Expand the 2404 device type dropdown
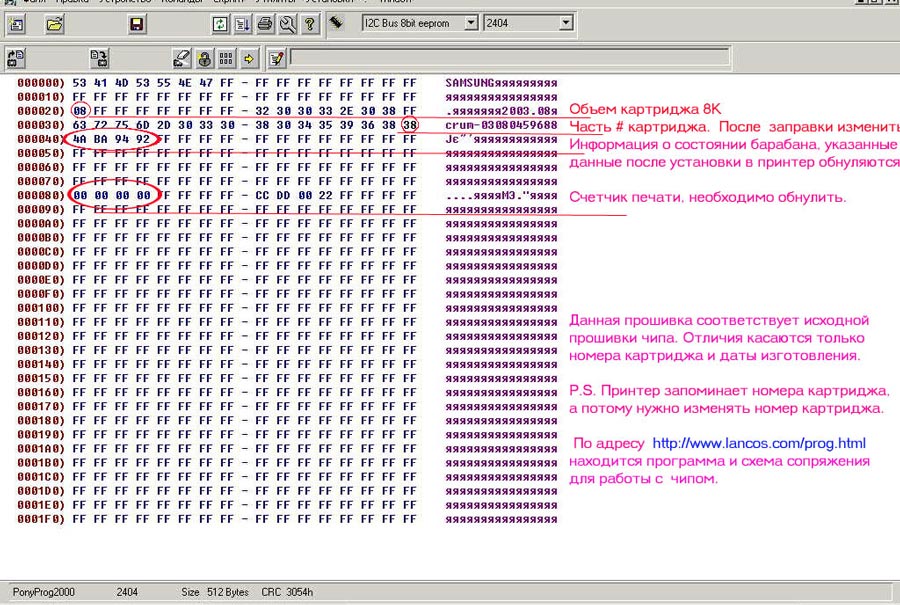 click(566, 23)
